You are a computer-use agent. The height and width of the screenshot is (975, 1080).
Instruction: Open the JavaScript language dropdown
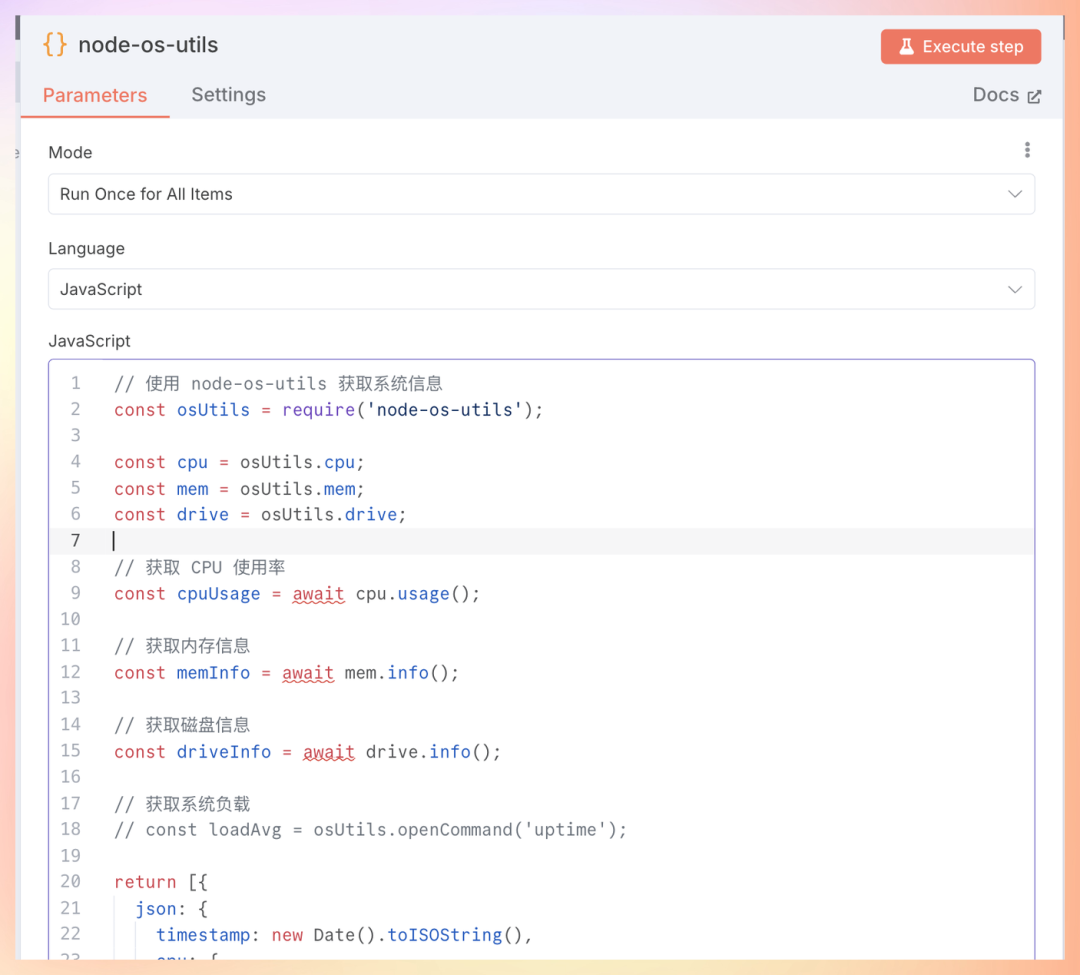[x=540, y=289]
